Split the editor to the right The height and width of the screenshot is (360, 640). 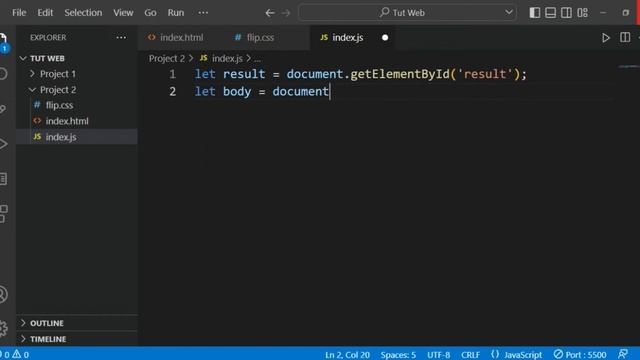625,38
